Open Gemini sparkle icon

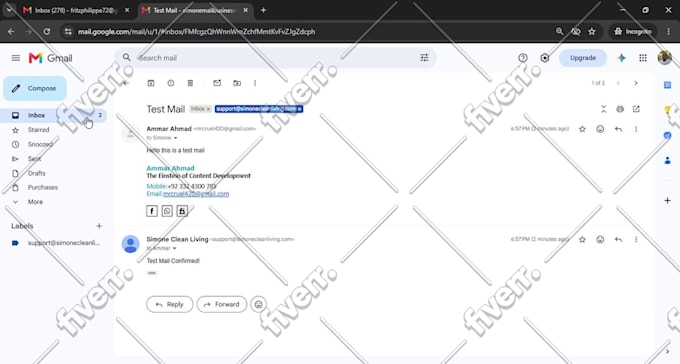[621, 58]
